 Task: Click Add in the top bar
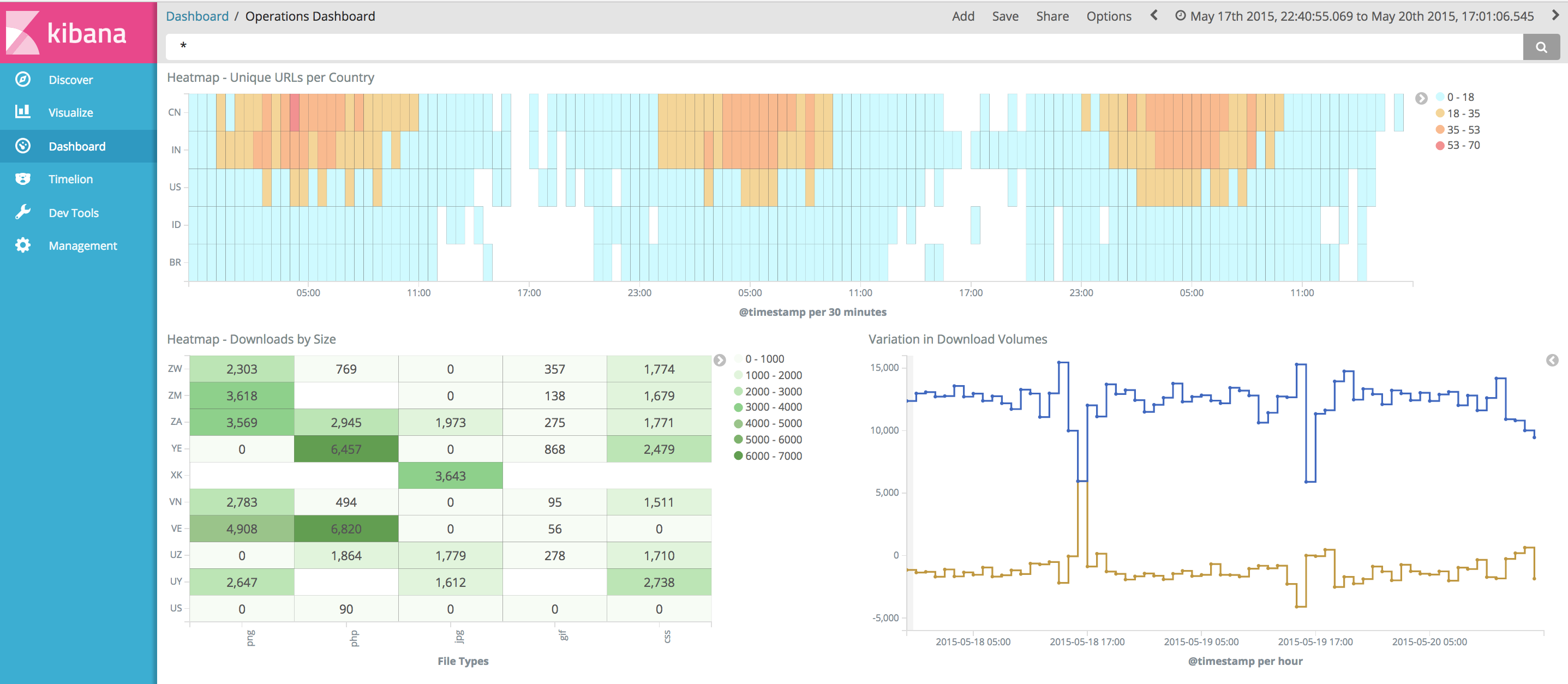(963, 16)
